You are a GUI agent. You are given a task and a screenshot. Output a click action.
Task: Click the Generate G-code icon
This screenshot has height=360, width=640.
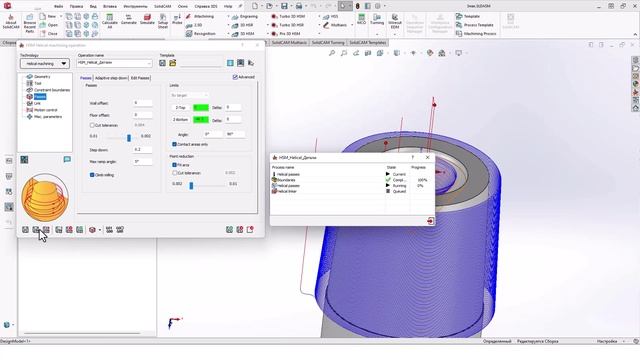click(x=129, y=20)
